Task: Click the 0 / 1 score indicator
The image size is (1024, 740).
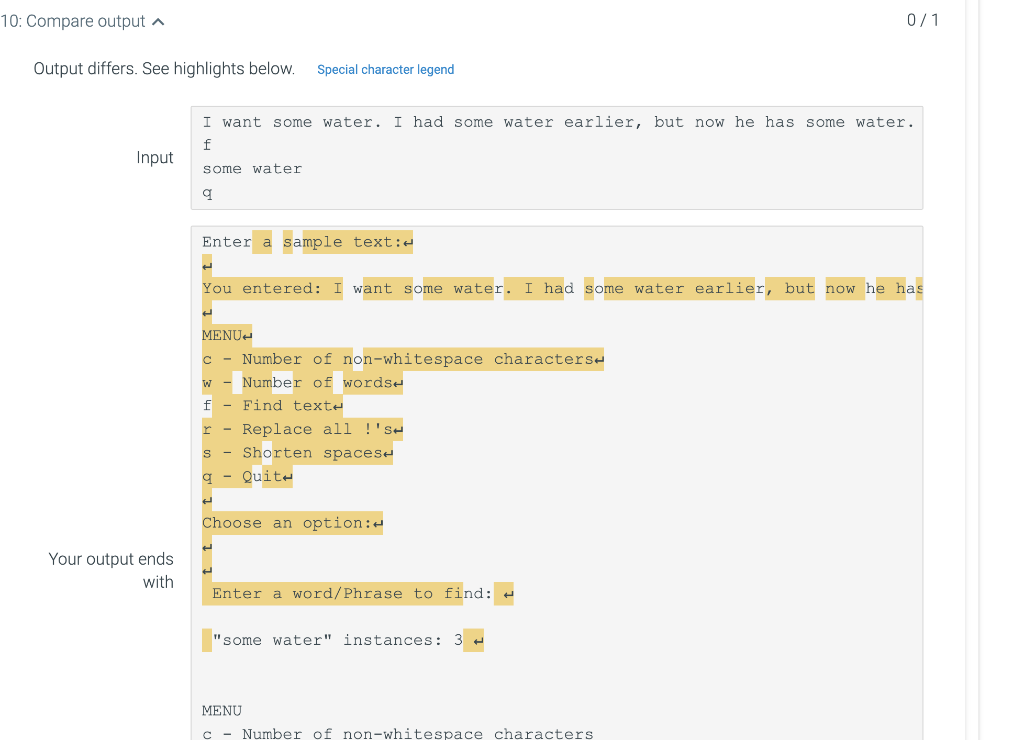Action: click(x=921, y=19)
